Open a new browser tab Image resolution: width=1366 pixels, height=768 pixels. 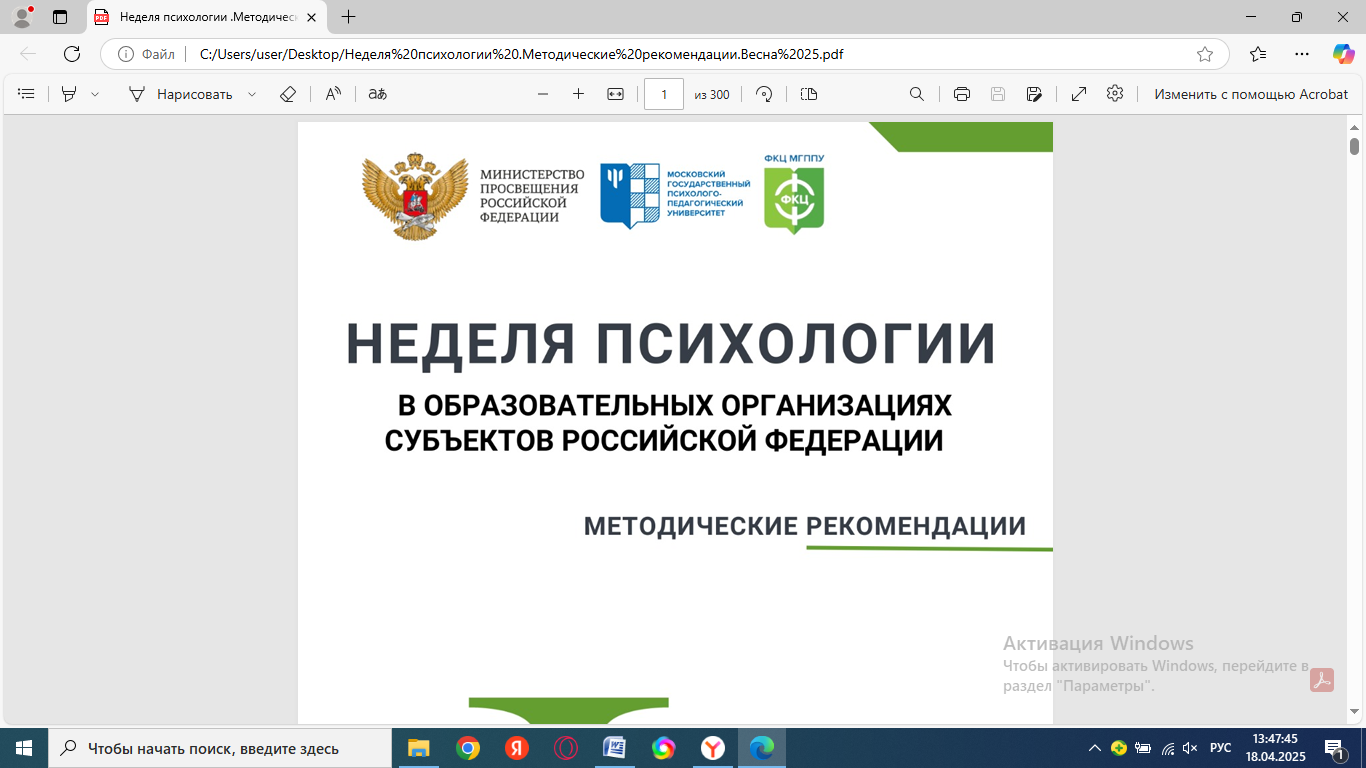(x=348, y=17)
